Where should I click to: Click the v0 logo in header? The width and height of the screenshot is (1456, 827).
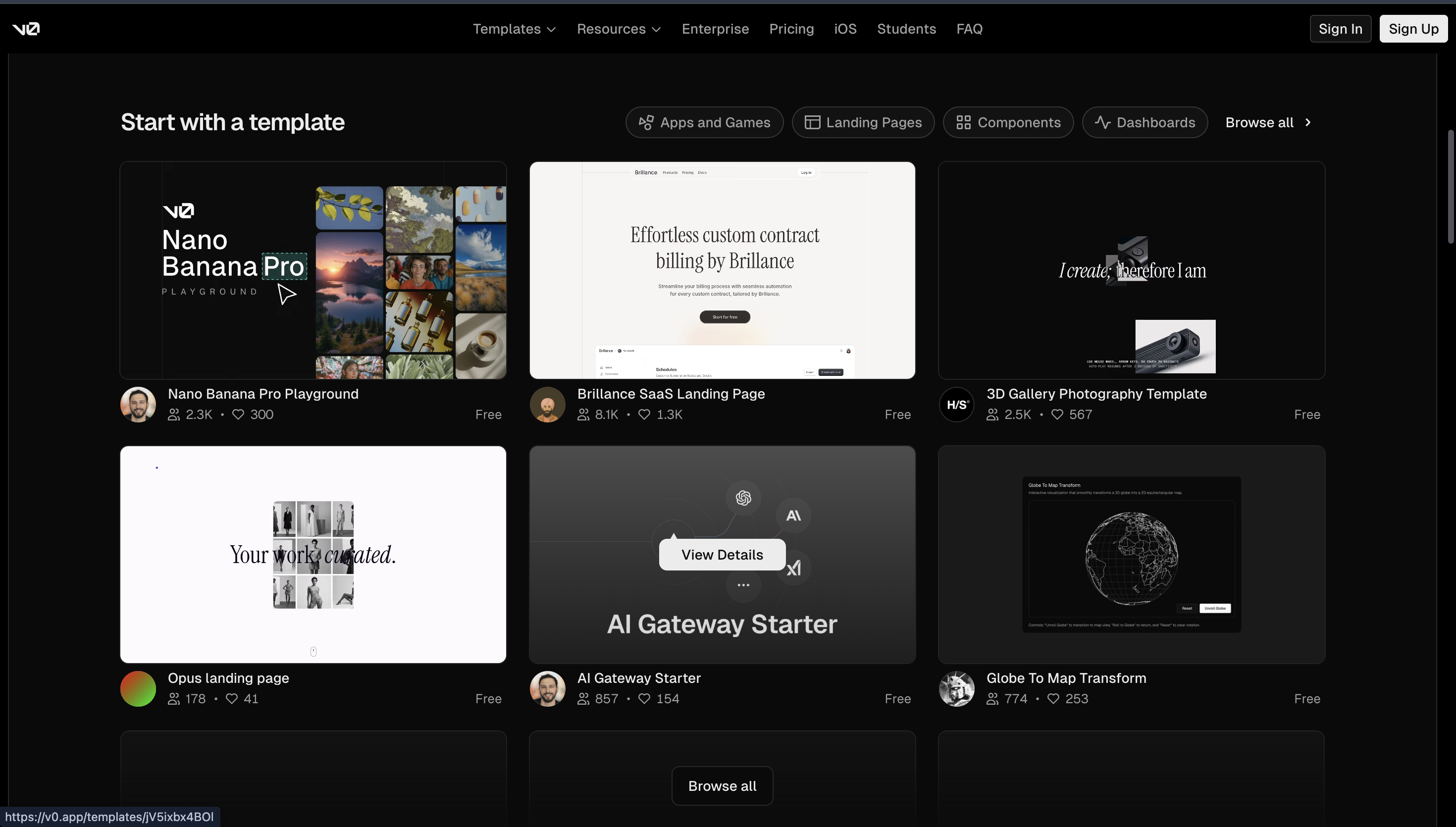click(x=26, y=29)
